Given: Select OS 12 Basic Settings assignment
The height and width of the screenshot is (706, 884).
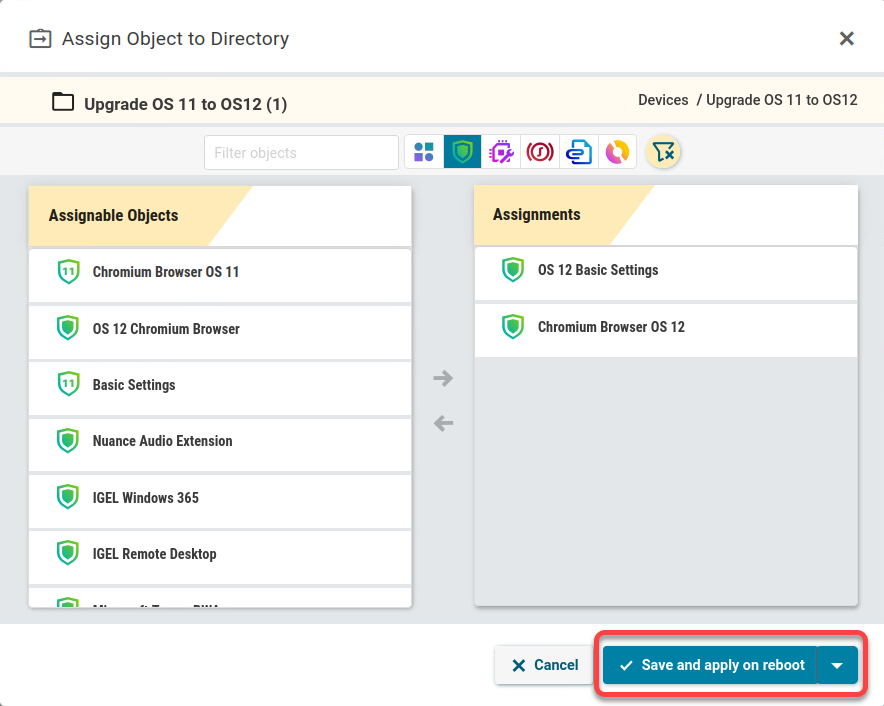Looking at the screenshot, I should pos(598,270).
